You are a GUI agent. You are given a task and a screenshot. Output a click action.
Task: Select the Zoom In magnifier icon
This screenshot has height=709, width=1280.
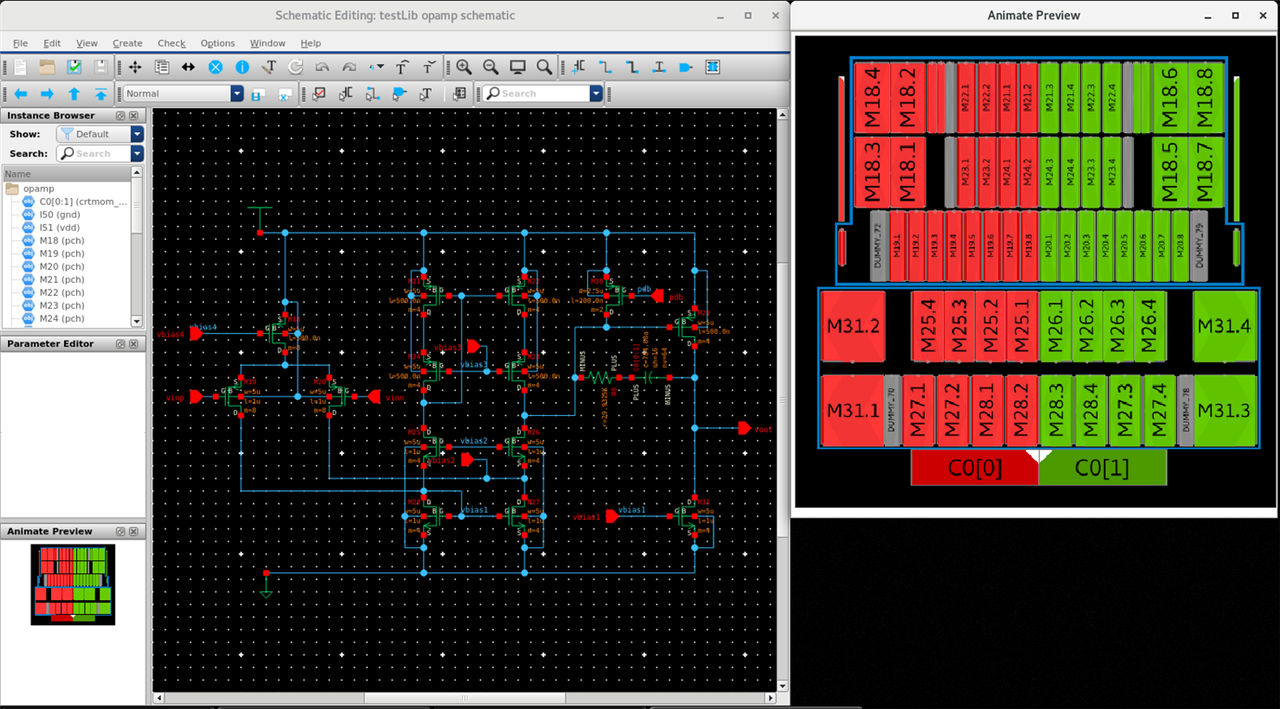click(x=463, y=67)
